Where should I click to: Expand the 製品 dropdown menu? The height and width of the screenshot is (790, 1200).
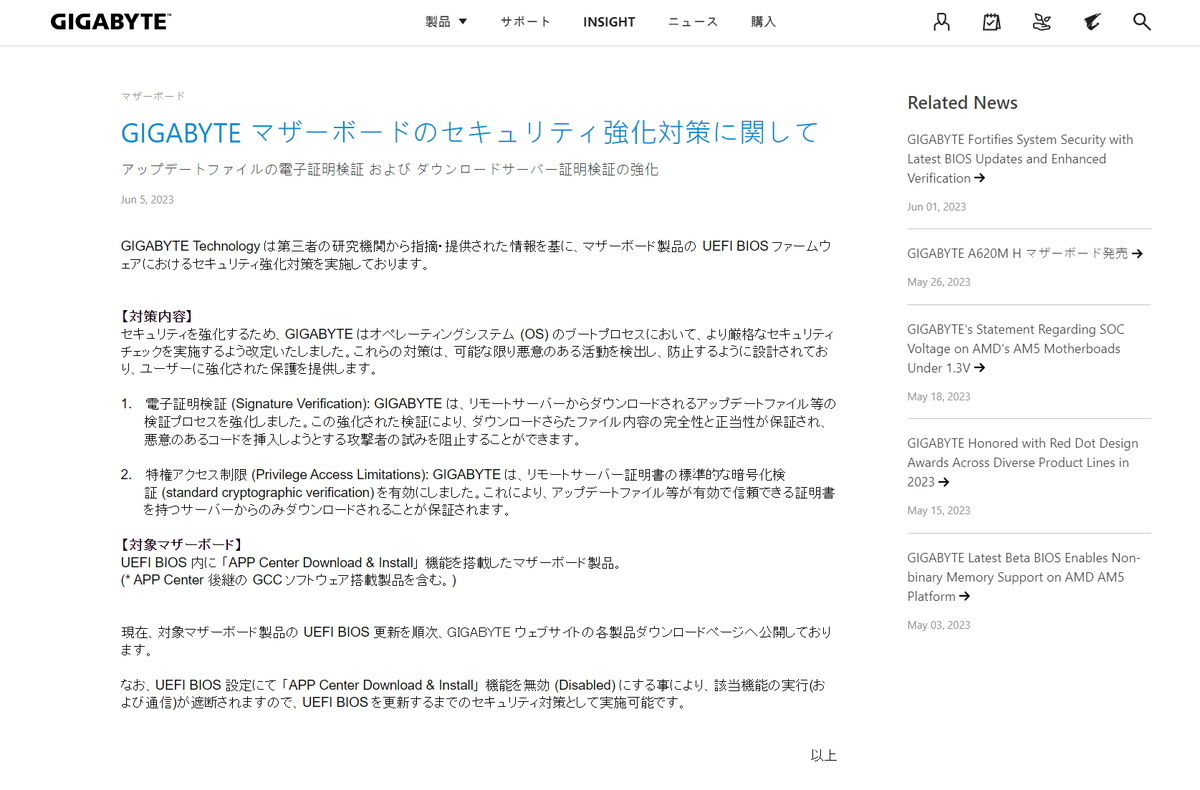click(x=446, y=21)
